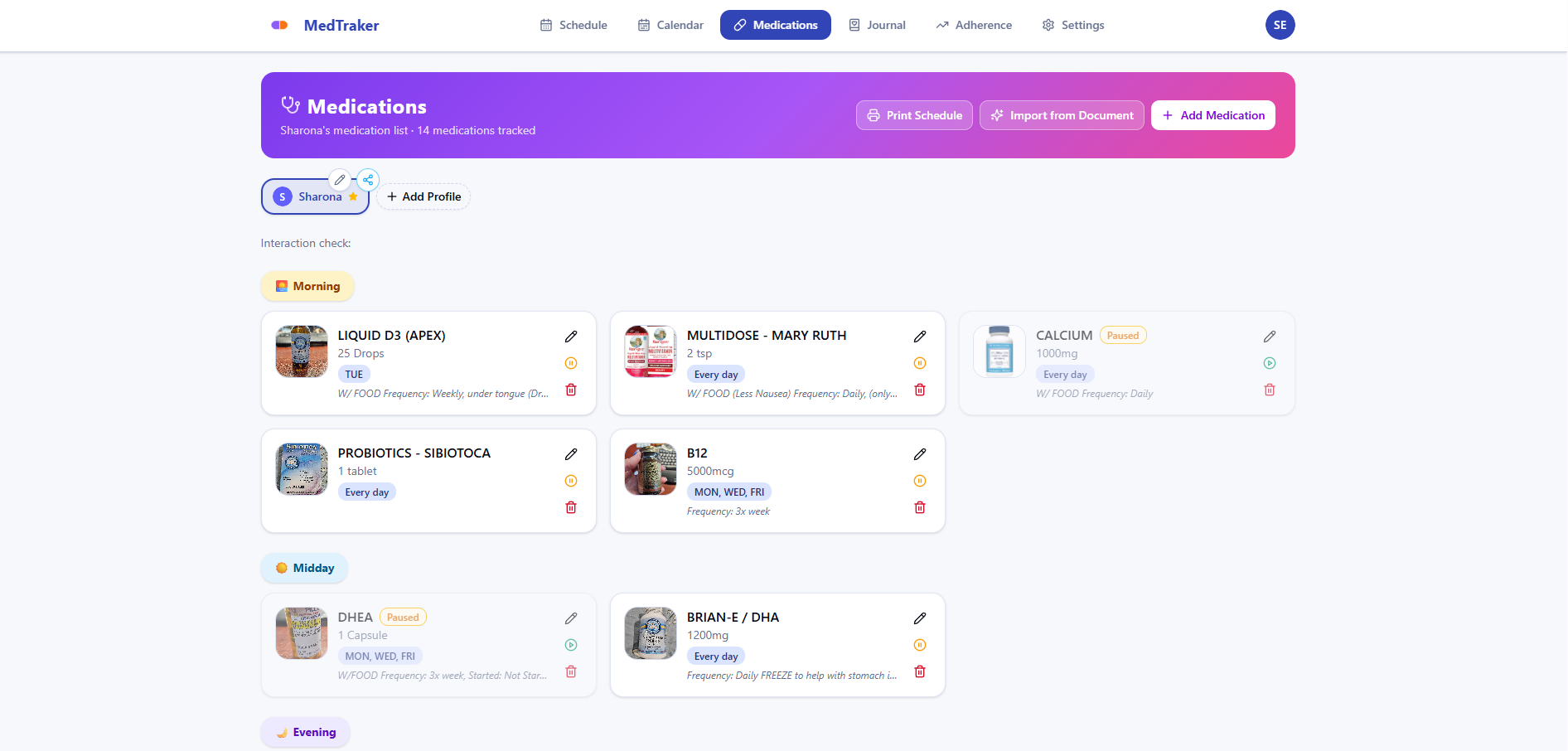Viewport: 1568px width, 751px height.
Task: Delete the DHEA medication
Action: [571, 671]
